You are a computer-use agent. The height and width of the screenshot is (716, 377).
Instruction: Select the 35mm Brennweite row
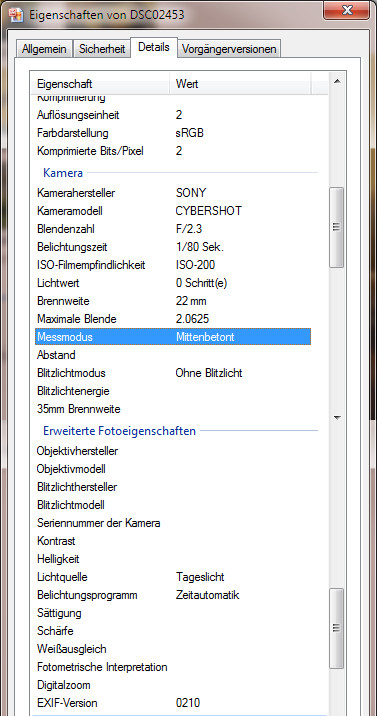173,409
